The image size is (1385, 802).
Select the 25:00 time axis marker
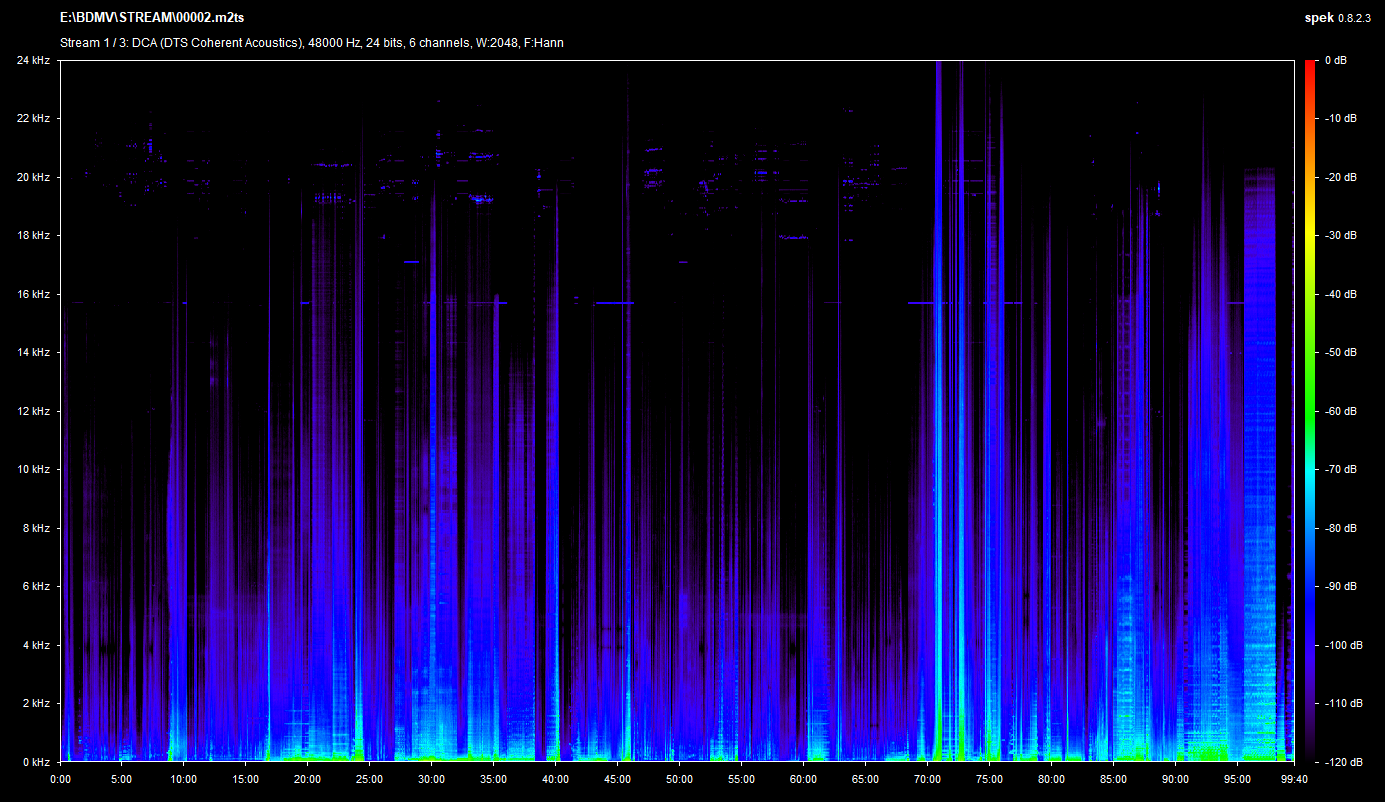click(369, 779)
